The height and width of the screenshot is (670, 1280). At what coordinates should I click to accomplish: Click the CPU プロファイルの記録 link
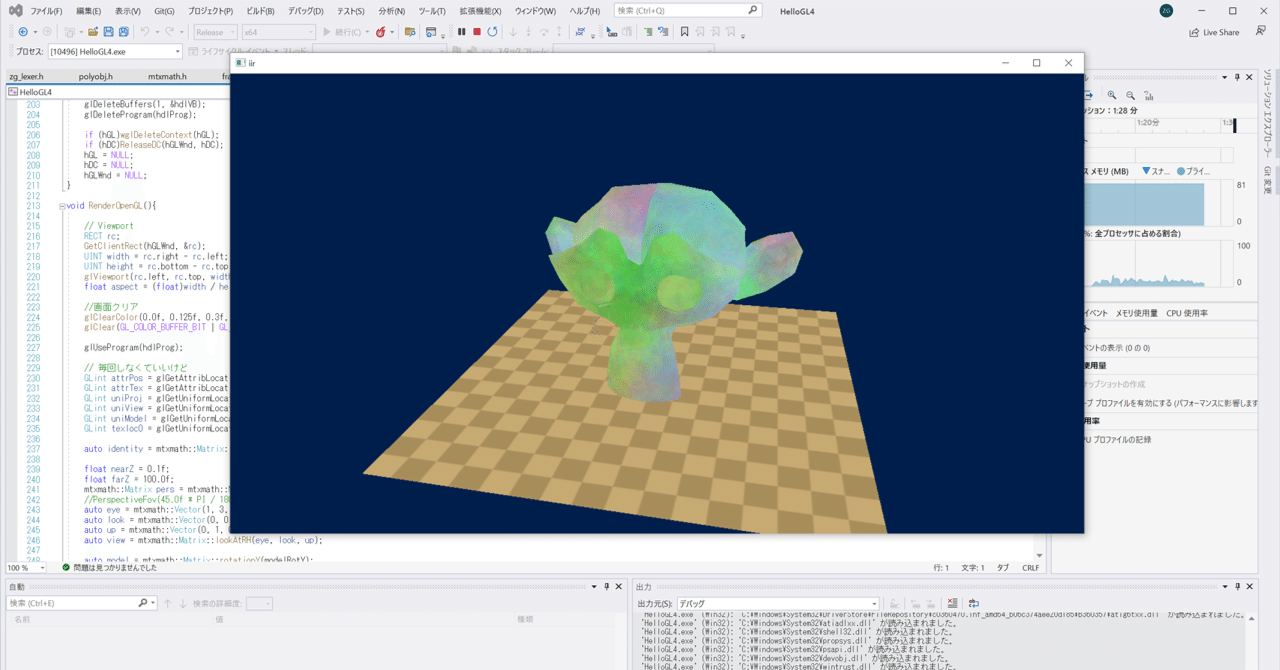(1118, 440)
